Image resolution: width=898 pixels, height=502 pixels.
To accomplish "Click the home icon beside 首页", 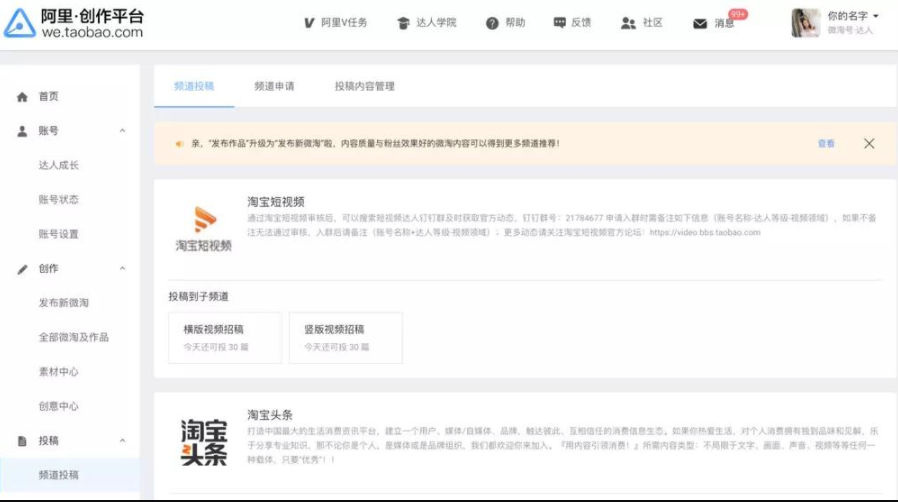I will click(x=22, y=97).
